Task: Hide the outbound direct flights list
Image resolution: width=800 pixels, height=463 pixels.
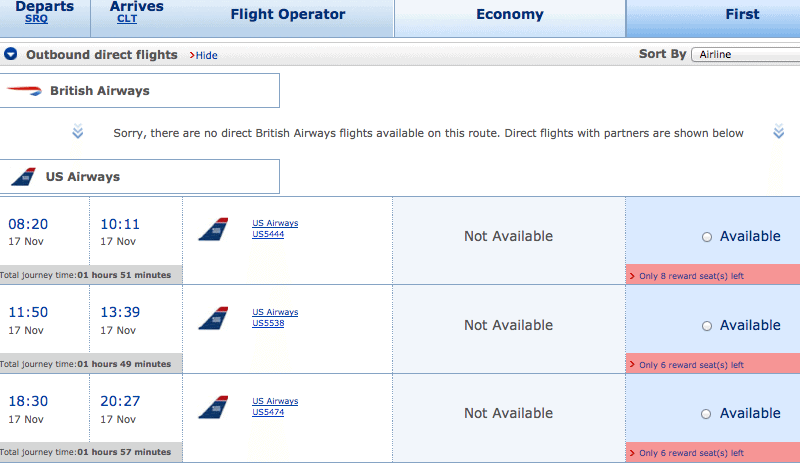Action: pos(204,55)
